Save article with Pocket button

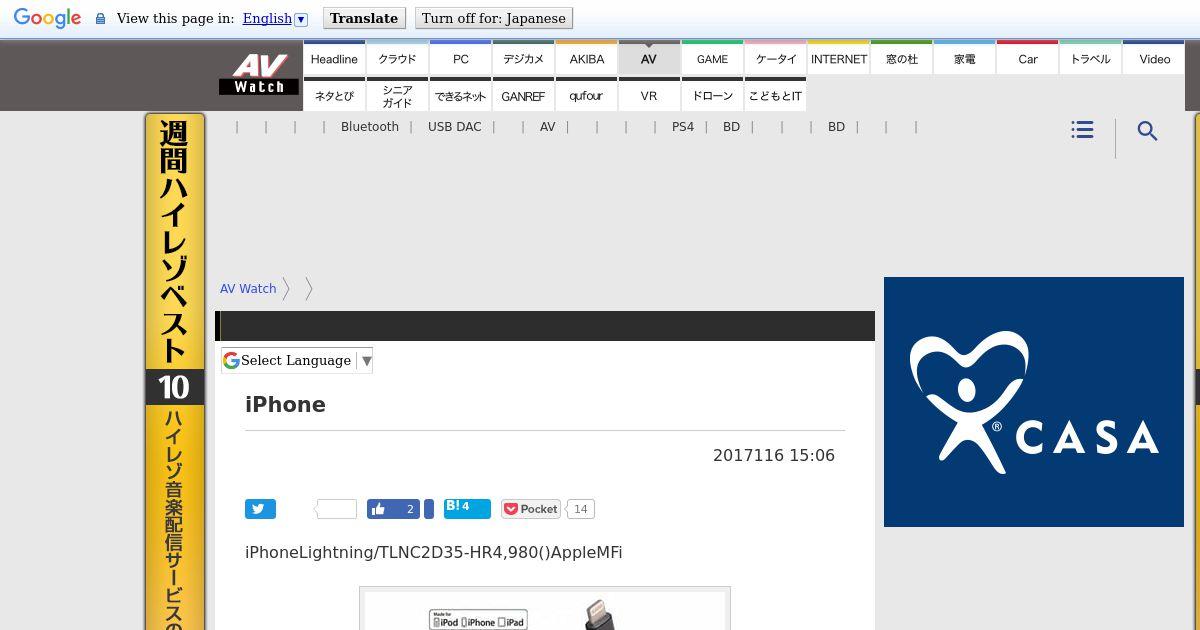(x=531, y=509)
